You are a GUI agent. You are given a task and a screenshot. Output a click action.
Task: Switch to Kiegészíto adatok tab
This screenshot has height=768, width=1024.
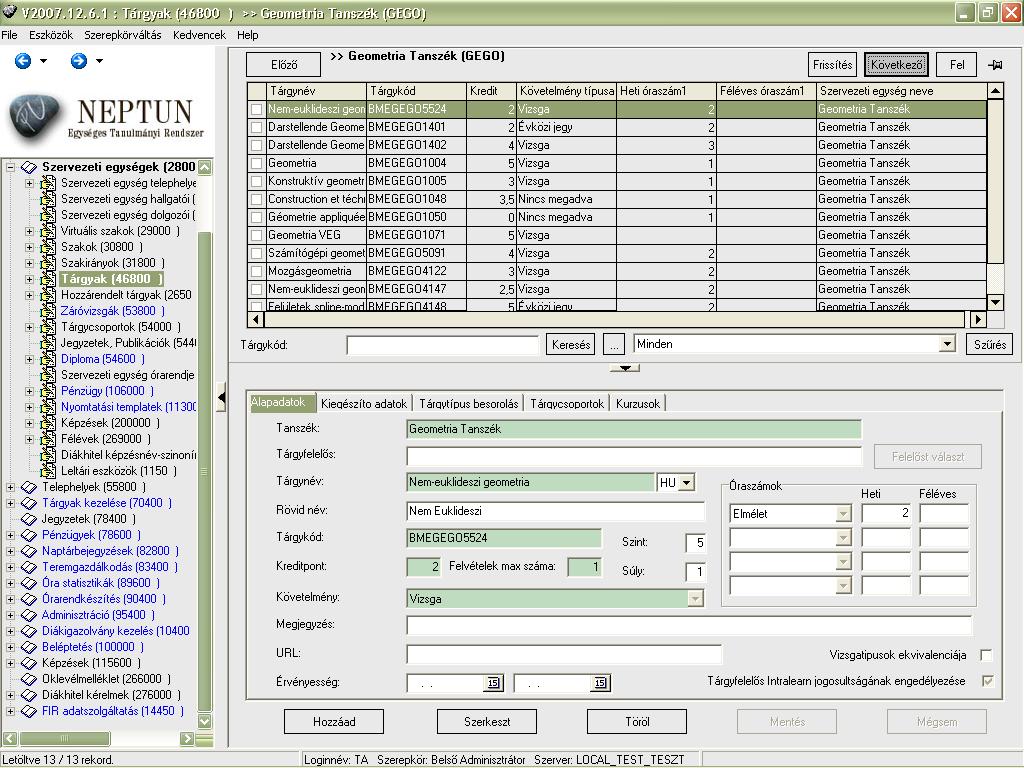click(364, 404)
